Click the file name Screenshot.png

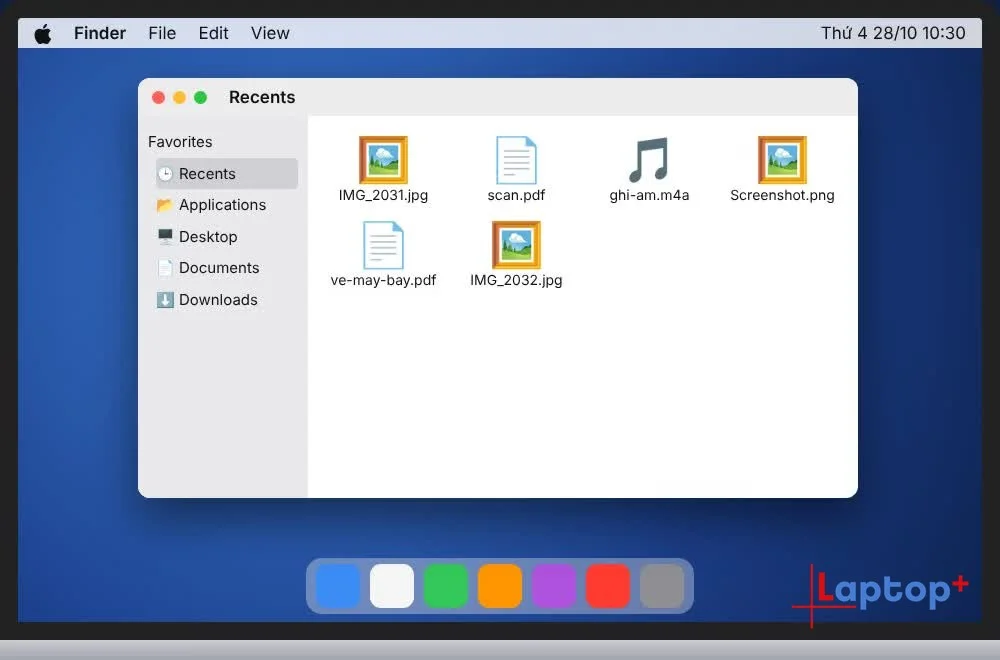(783, 195)
